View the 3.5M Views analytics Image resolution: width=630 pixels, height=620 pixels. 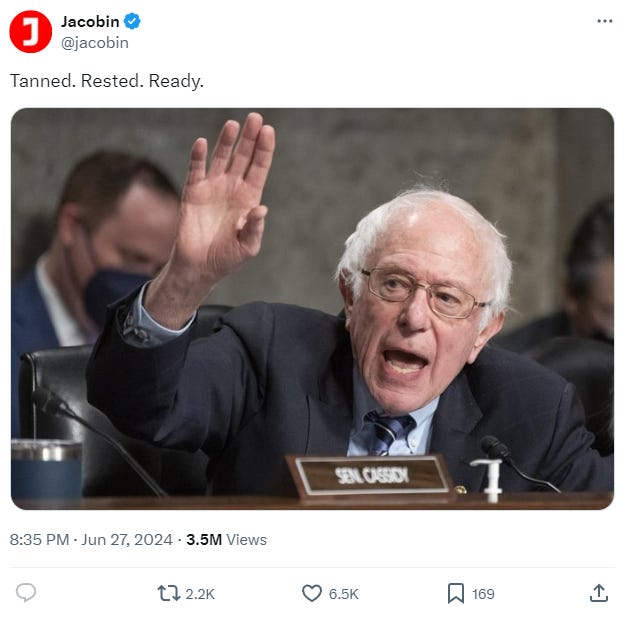coord(226,540)
